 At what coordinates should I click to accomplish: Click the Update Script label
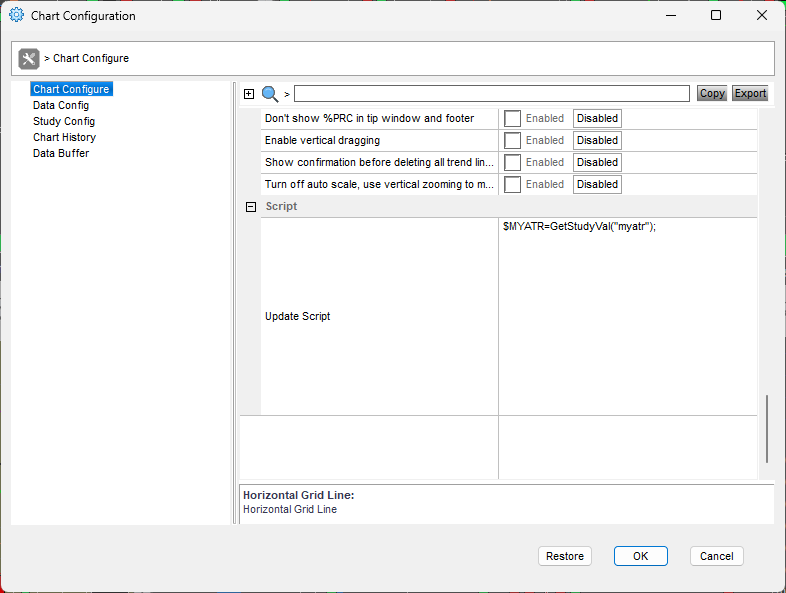(297, 316)
